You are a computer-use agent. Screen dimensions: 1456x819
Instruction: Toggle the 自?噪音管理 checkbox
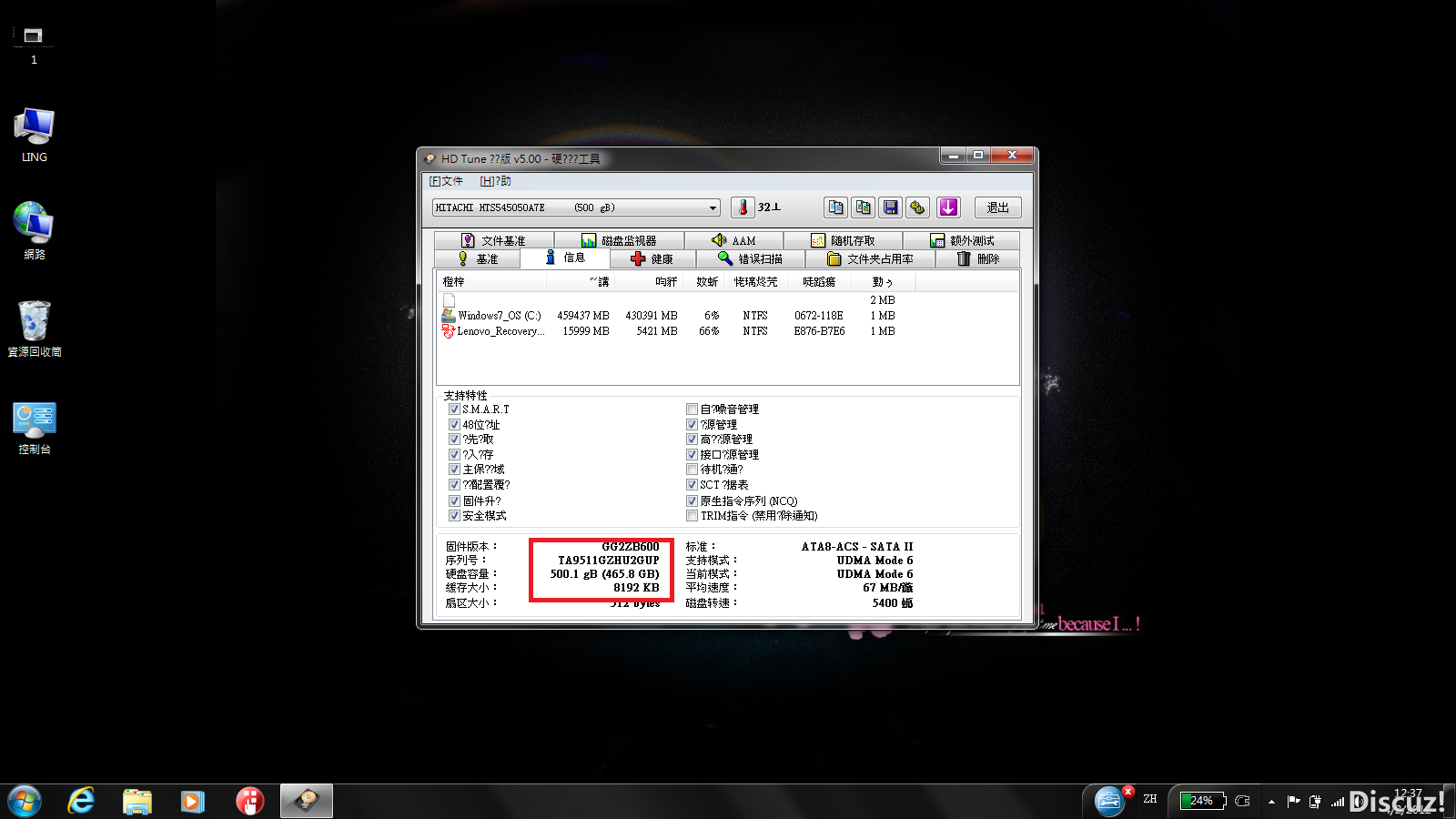[x=692, y=409]
